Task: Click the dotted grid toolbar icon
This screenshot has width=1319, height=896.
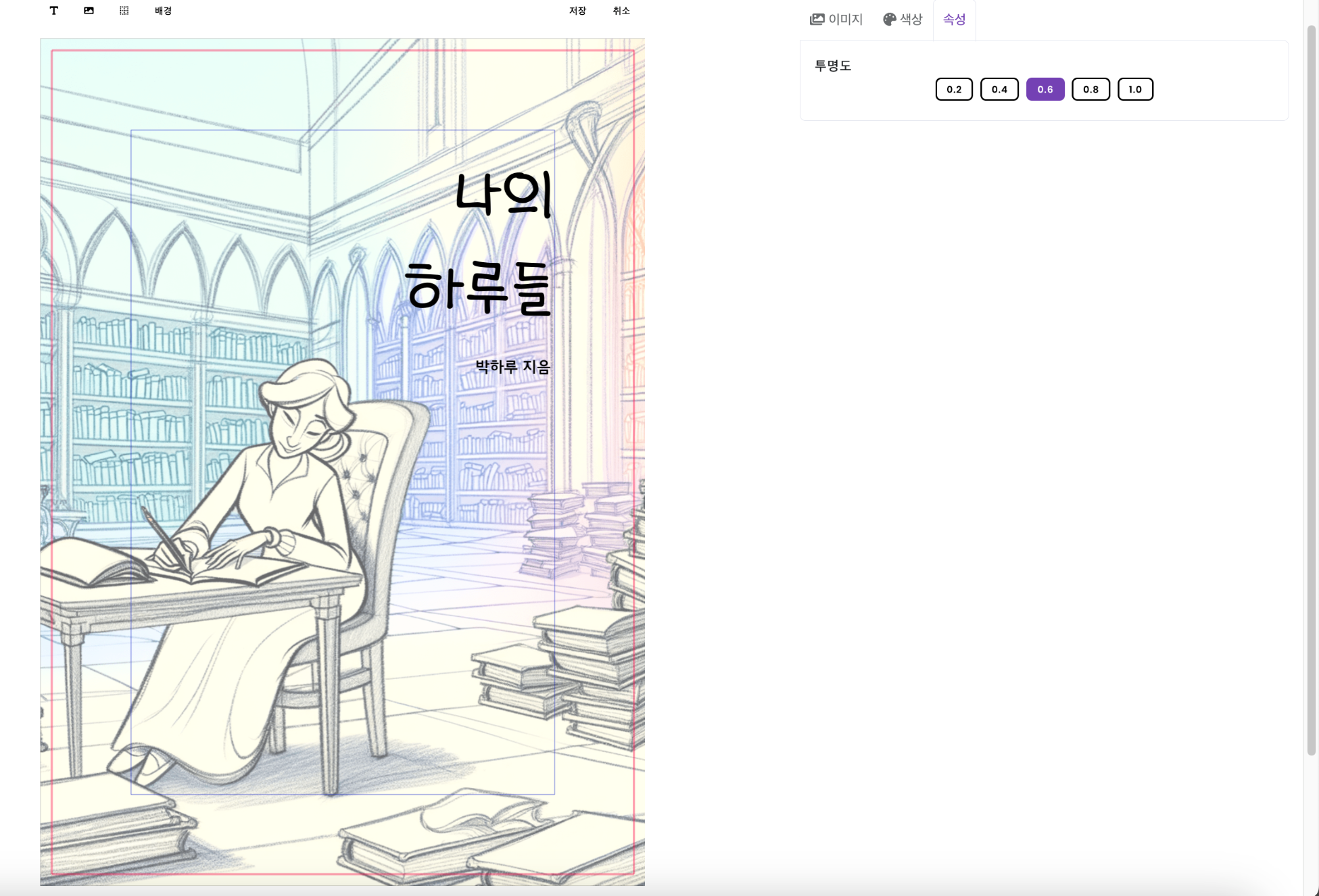Action: tap(124, 11)
